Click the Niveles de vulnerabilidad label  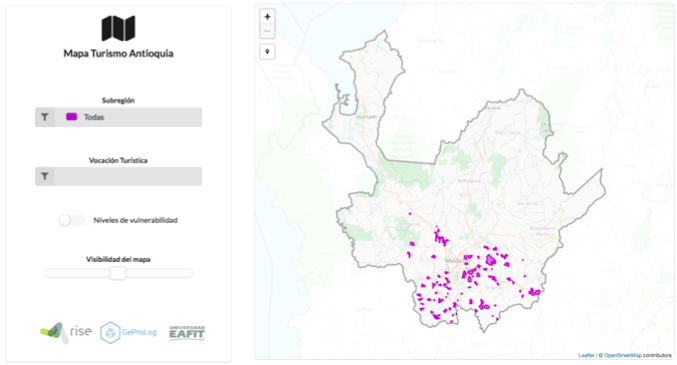[x=136, y=220]
